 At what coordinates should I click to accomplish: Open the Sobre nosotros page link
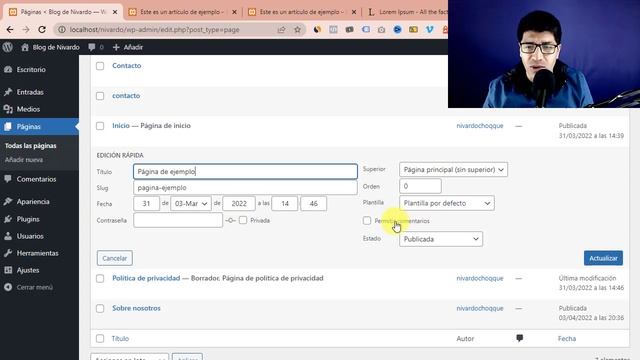coord(136,308)
